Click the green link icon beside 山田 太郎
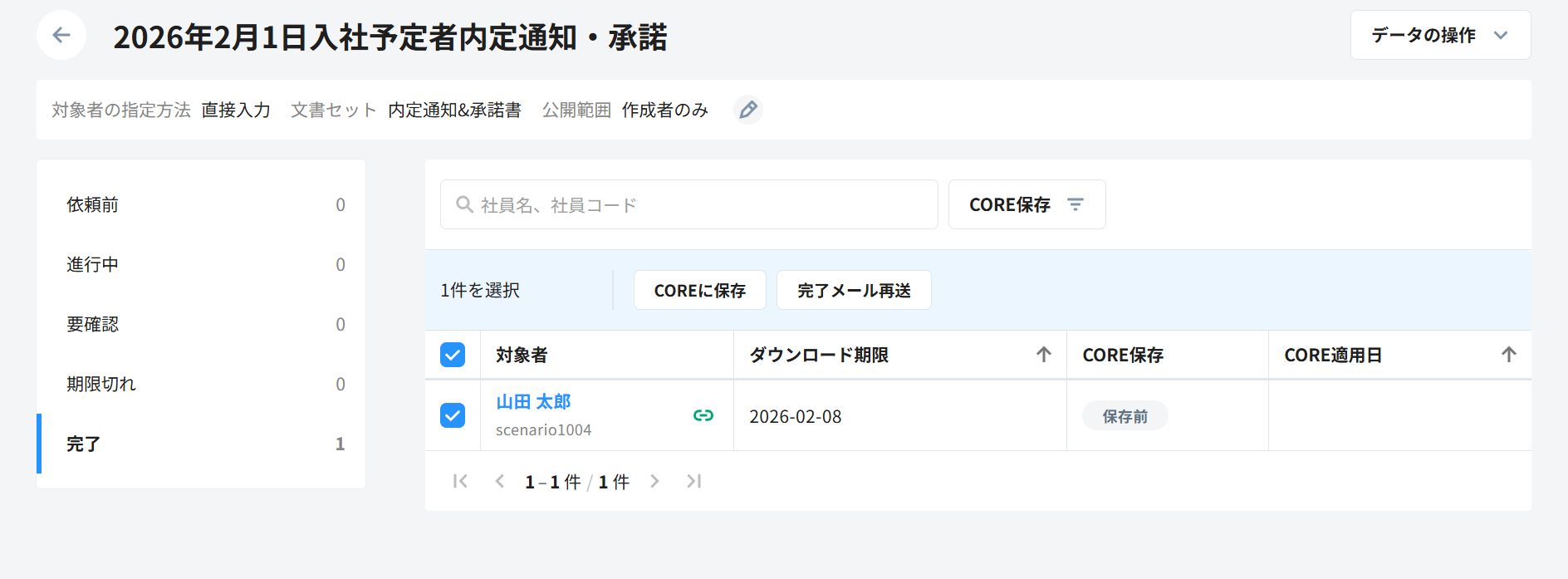Image resolution: width=1568 pixels, height=579 pixels. pyautogui.click(x=703, y=415)
